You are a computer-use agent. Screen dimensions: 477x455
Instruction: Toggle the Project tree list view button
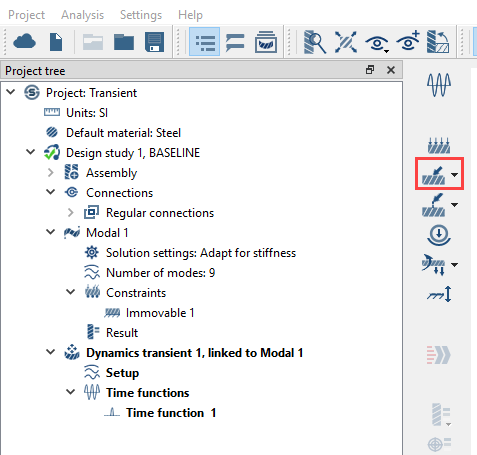pyautogui.click(x=204, y=42)
